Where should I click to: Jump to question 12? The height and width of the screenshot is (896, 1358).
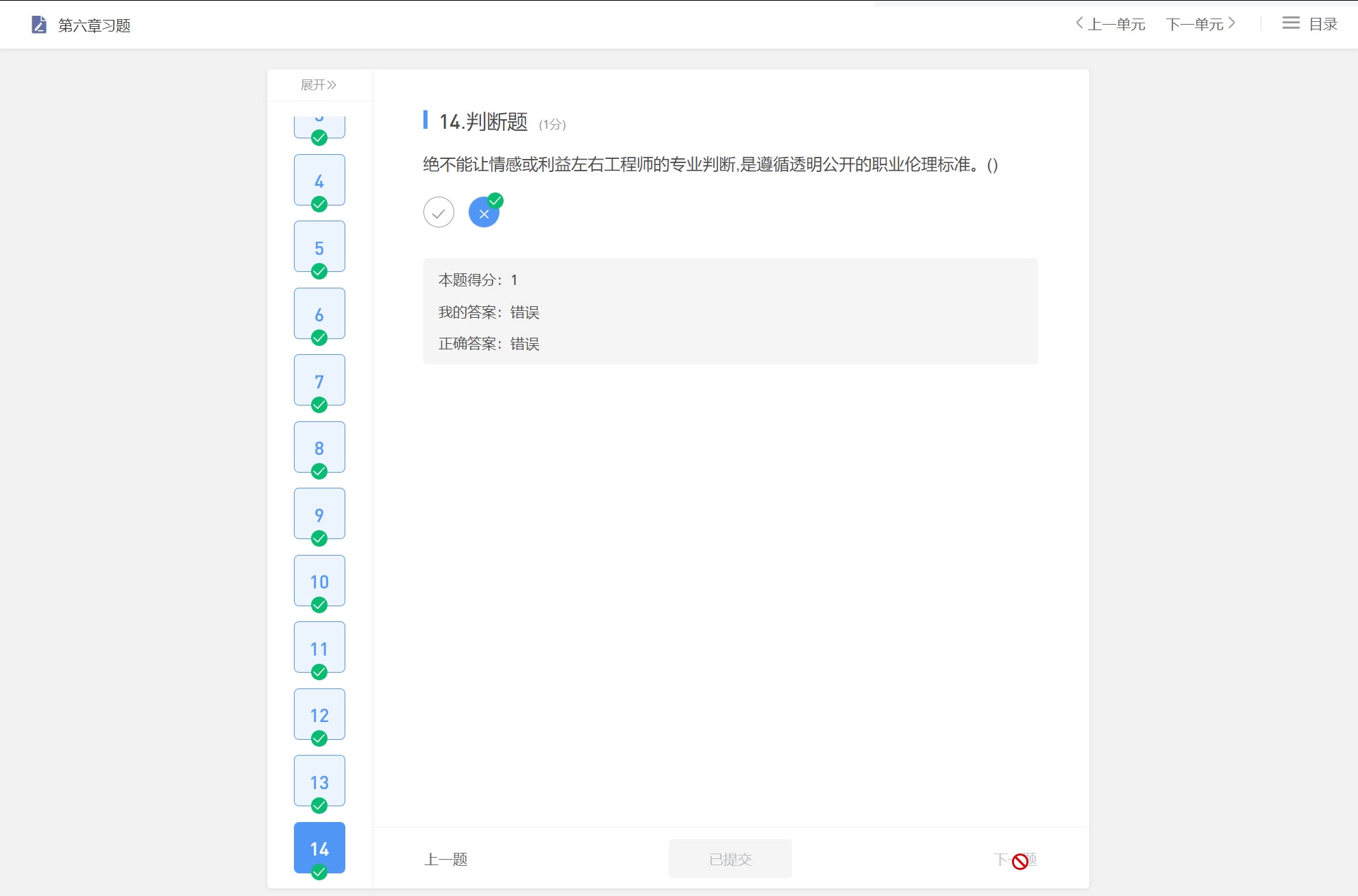point(319,714)
